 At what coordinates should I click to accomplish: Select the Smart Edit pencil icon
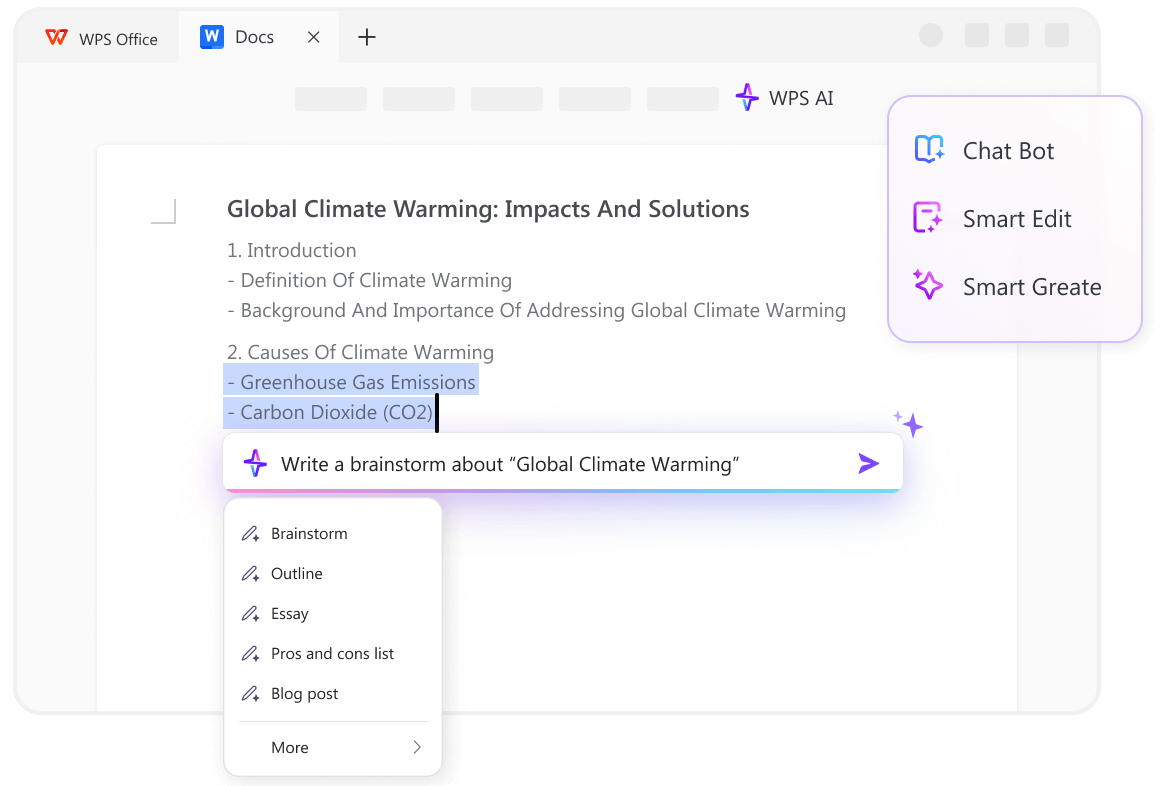pyautogui.click(x=928, y=218)
